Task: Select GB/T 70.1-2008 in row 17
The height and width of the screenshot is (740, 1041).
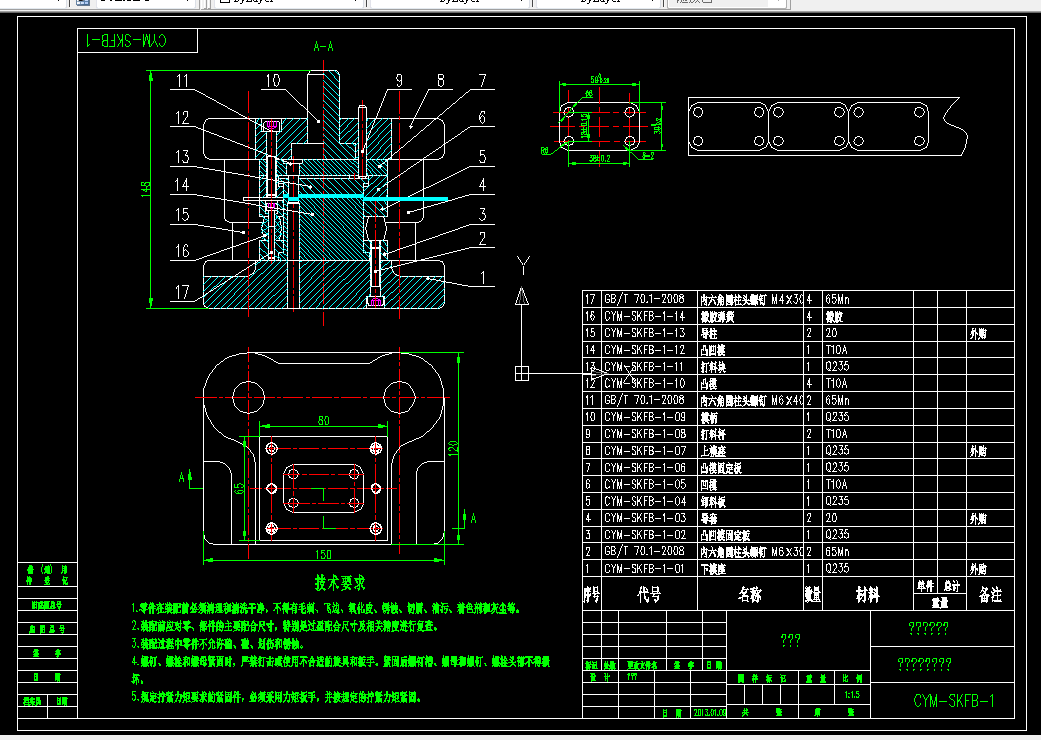Action: click(644, 299)
